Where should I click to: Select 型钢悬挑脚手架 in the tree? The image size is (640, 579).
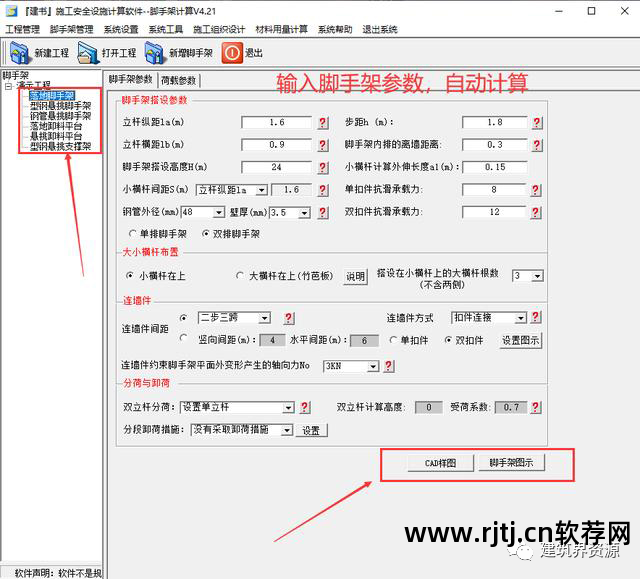coord(60,106)
